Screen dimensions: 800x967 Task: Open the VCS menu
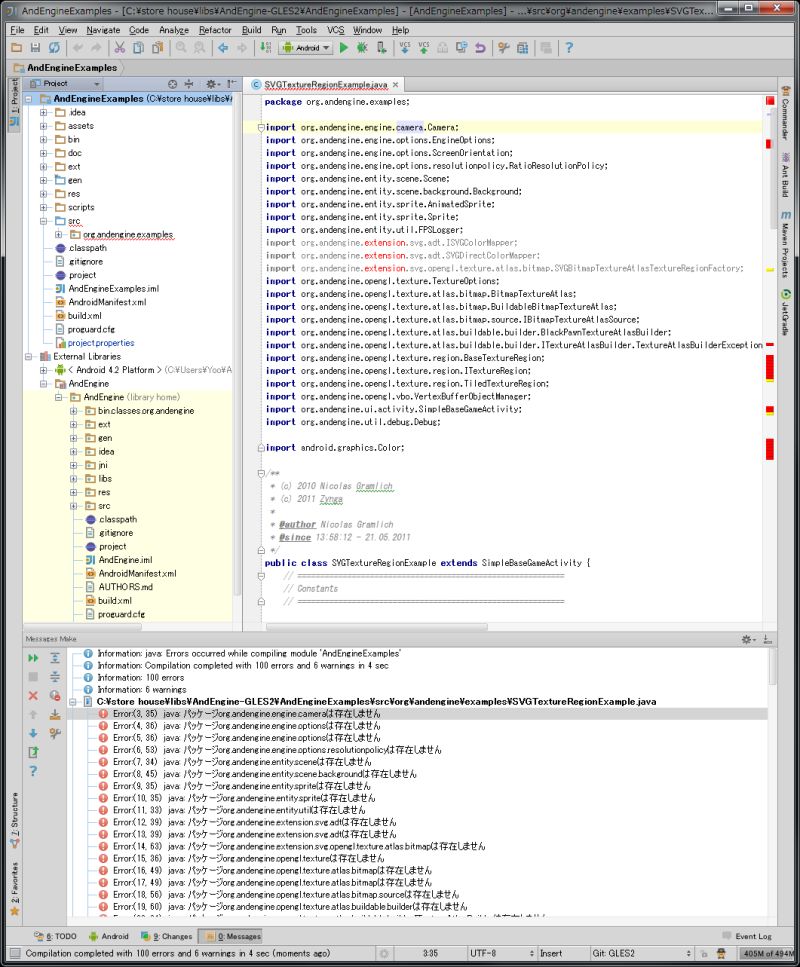[x=338, y=29]
